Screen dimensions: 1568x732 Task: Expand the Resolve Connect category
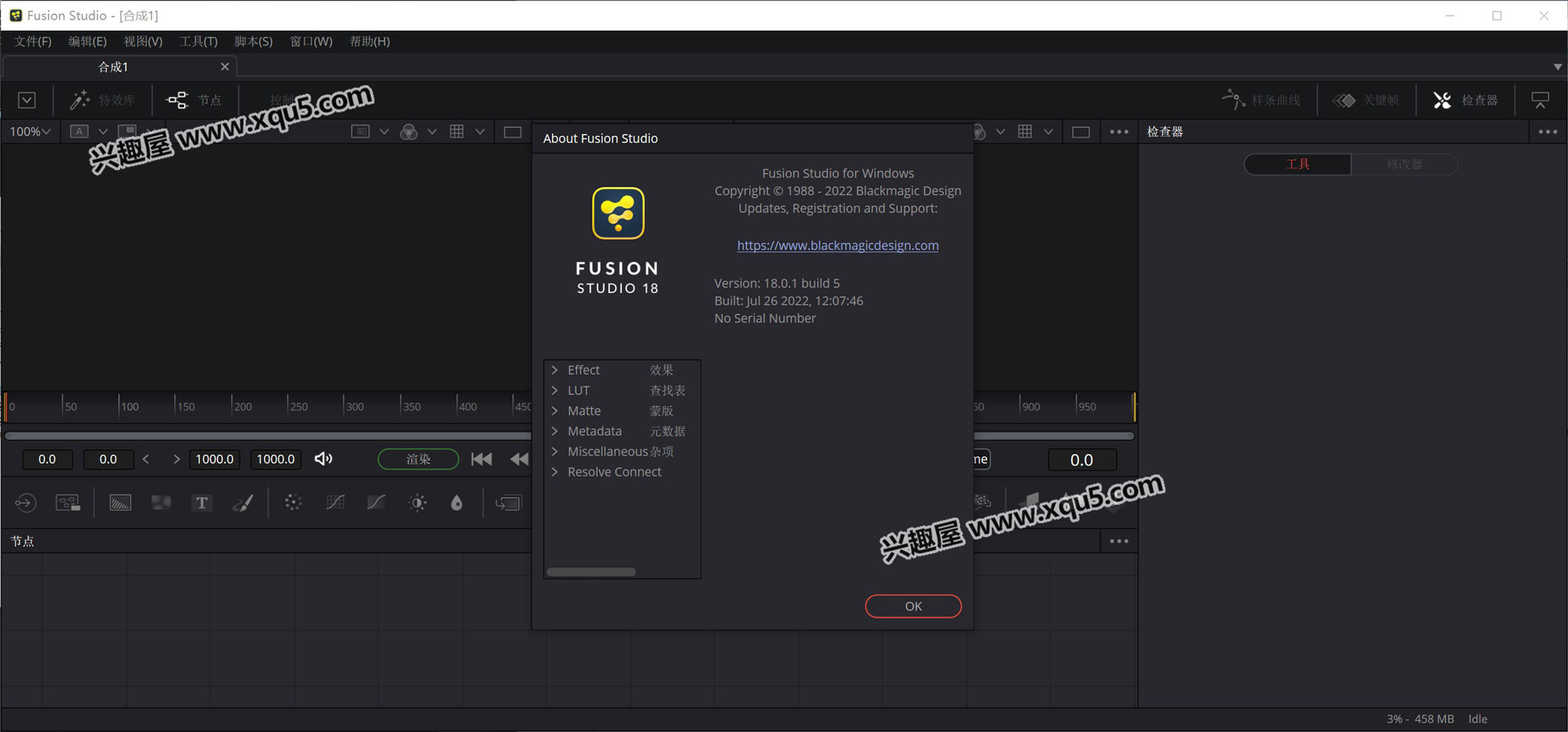pyautogui.click(x=554, y=472)
